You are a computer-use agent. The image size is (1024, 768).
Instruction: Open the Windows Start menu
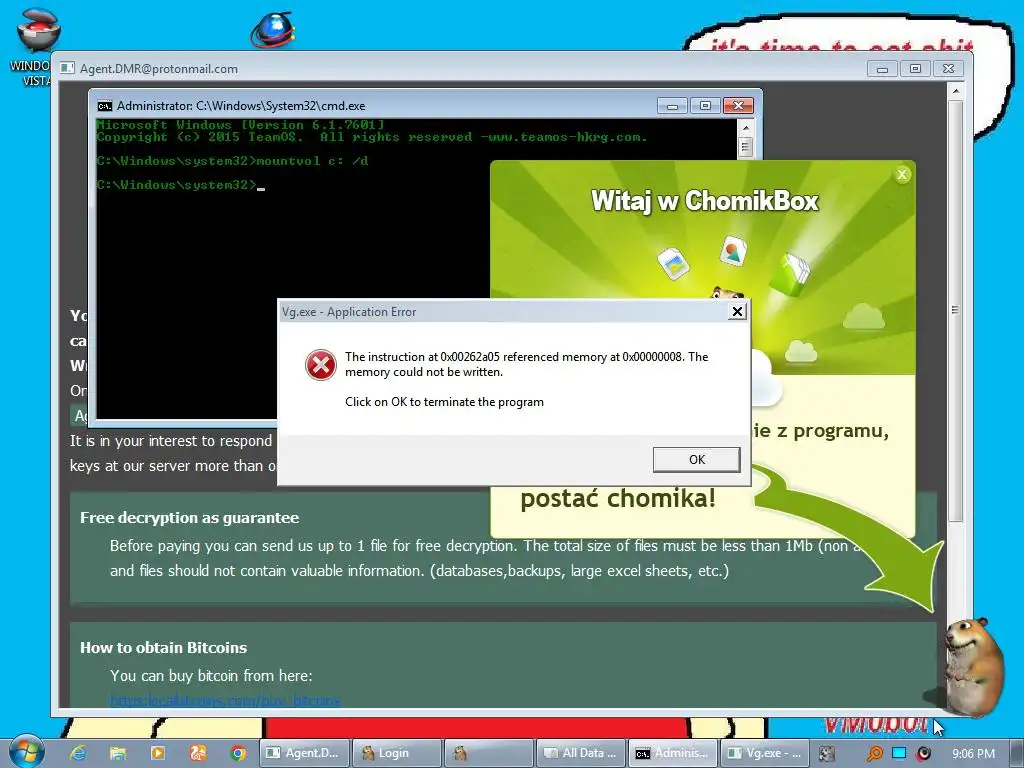27,752
